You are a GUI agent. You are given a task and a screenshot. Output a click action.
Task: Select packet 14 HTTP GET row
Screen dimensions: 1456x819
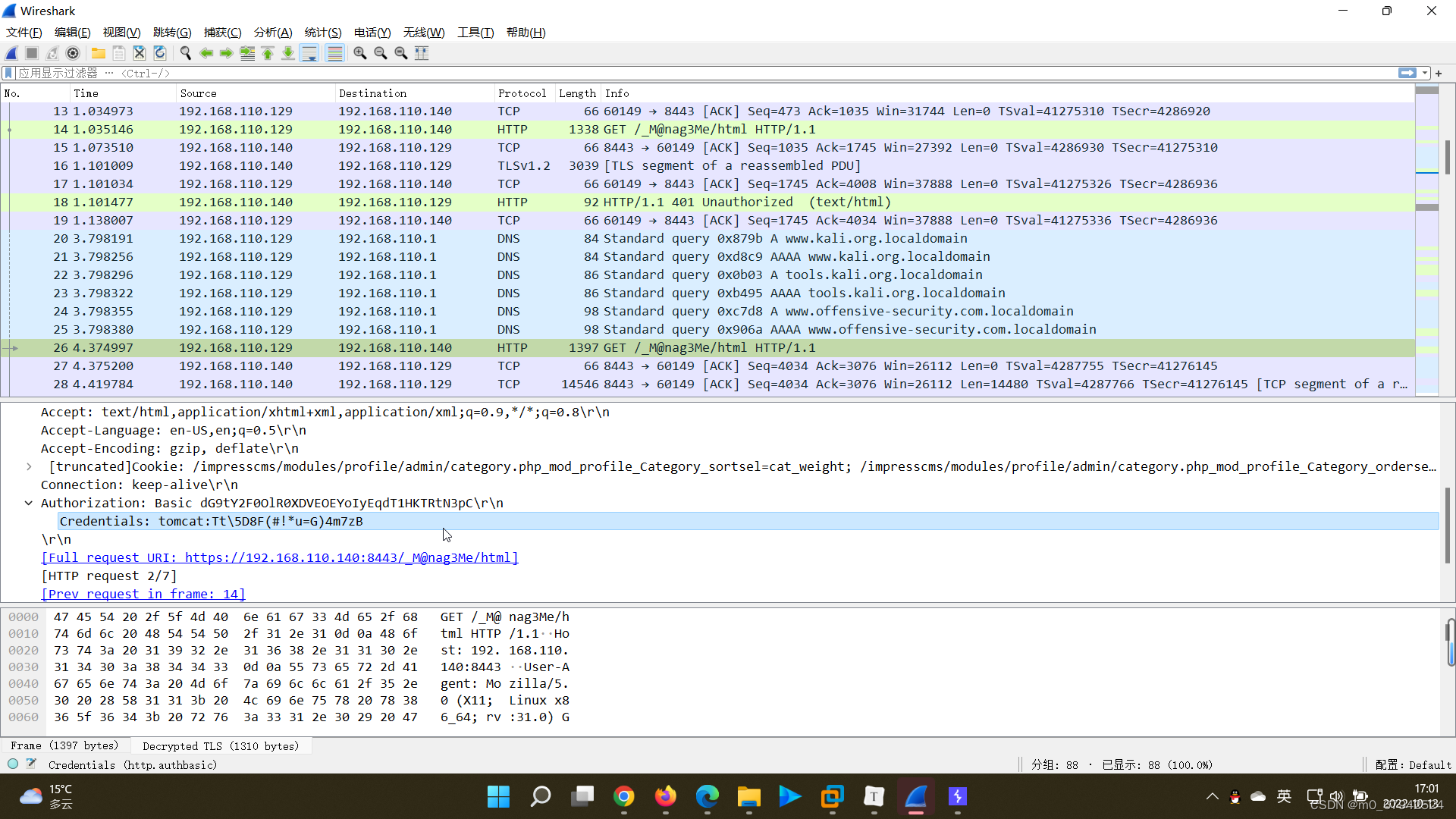point(708,129)
